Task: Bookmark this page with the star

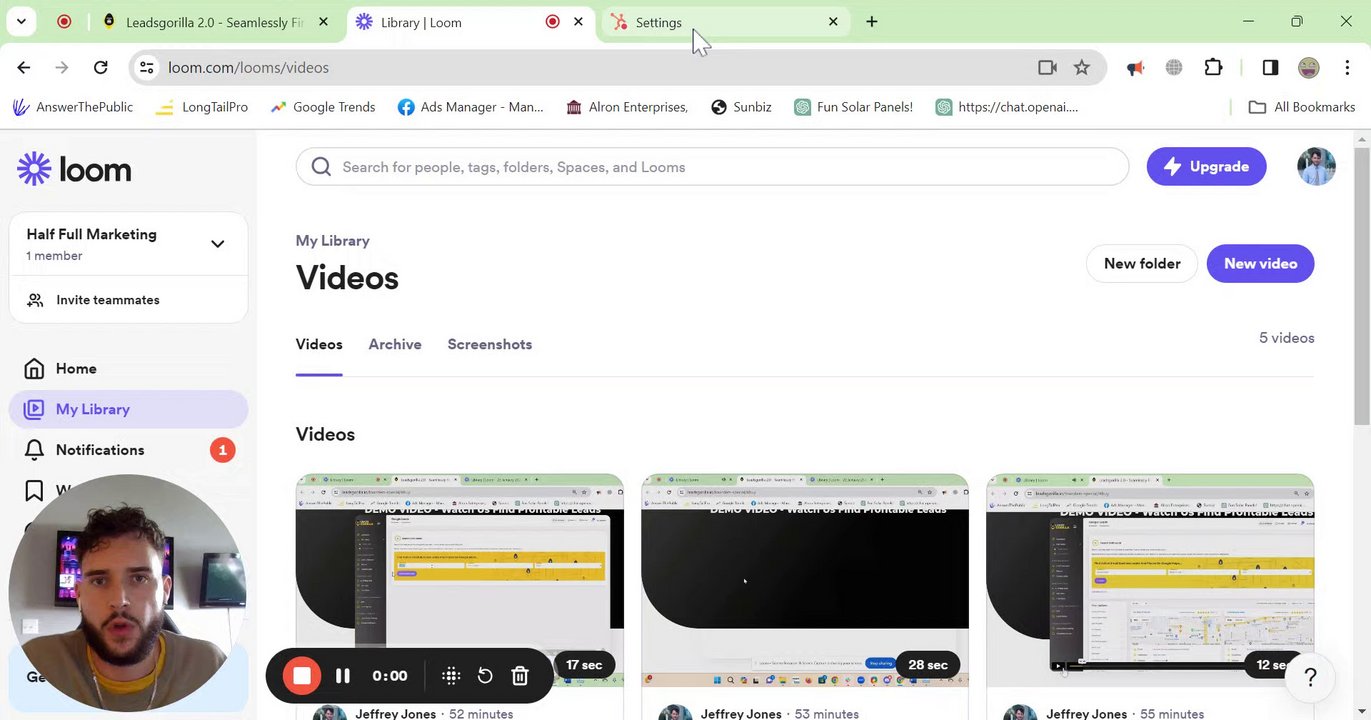Action: (x=1081, y=67)
